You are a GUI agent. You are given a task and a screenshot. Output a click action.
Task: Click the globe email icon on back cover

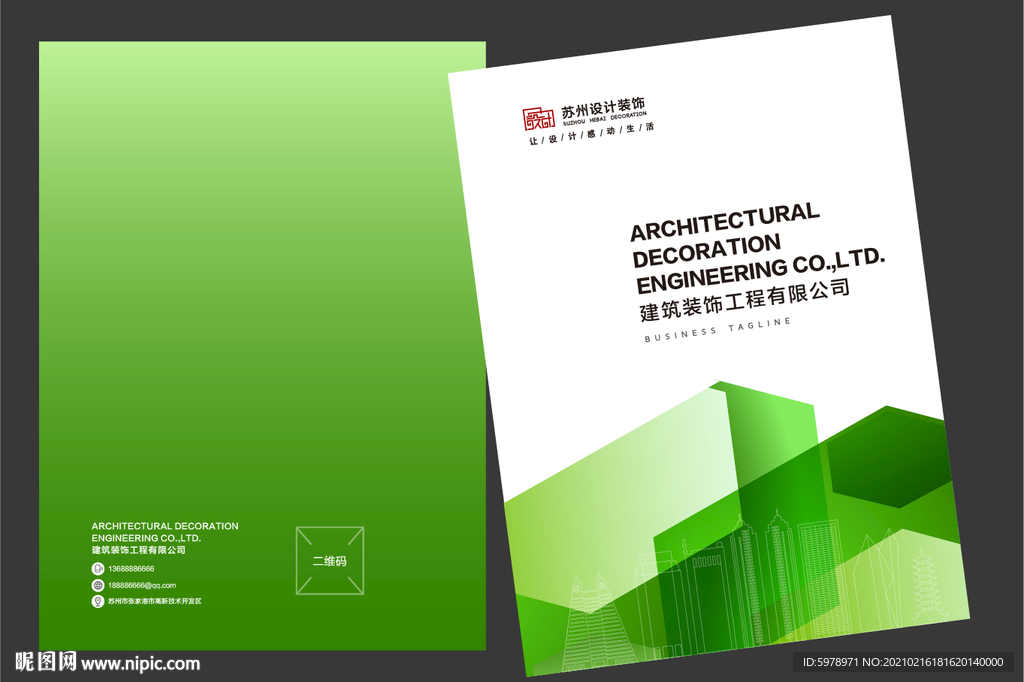pyautogui.click(x=97, y=585)
